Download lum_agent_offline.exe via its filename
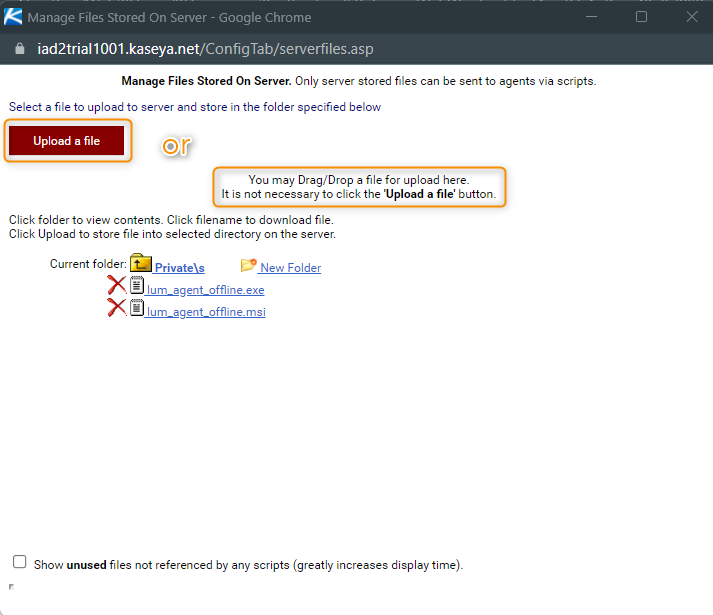The image size is (713, 615). (205, 290)
